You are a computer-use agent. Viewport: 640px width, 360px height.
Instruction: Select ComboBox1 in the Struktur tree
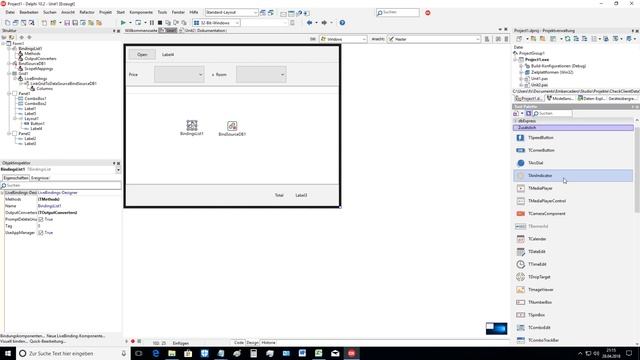(36, 98)
